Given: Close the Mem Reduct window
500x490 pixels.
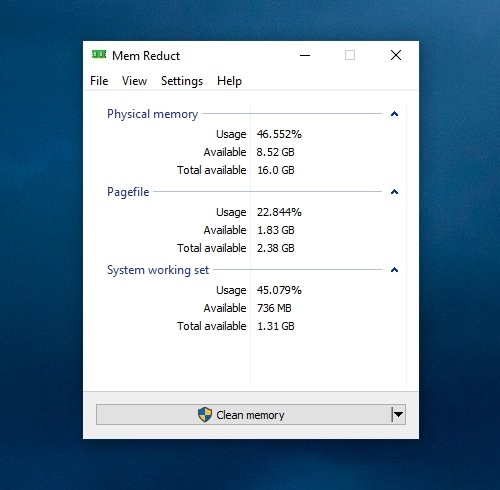Looking at the screenshot, I should 396,55.
